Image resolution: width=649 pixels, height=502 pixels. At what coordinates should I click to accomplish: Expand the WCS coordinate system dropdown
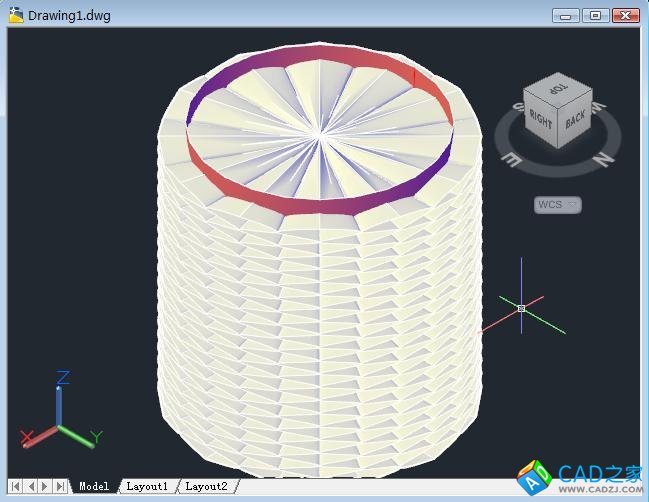coord(572,205)
